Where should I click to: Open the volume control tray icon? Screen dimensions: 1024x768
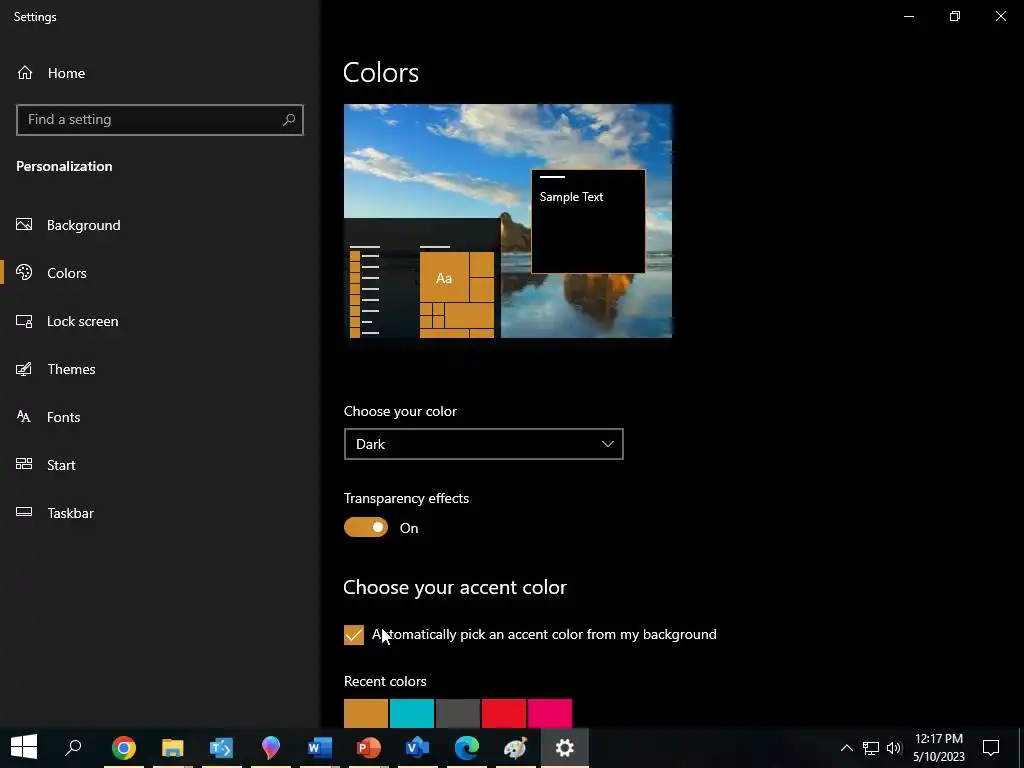tap(894, 748)
